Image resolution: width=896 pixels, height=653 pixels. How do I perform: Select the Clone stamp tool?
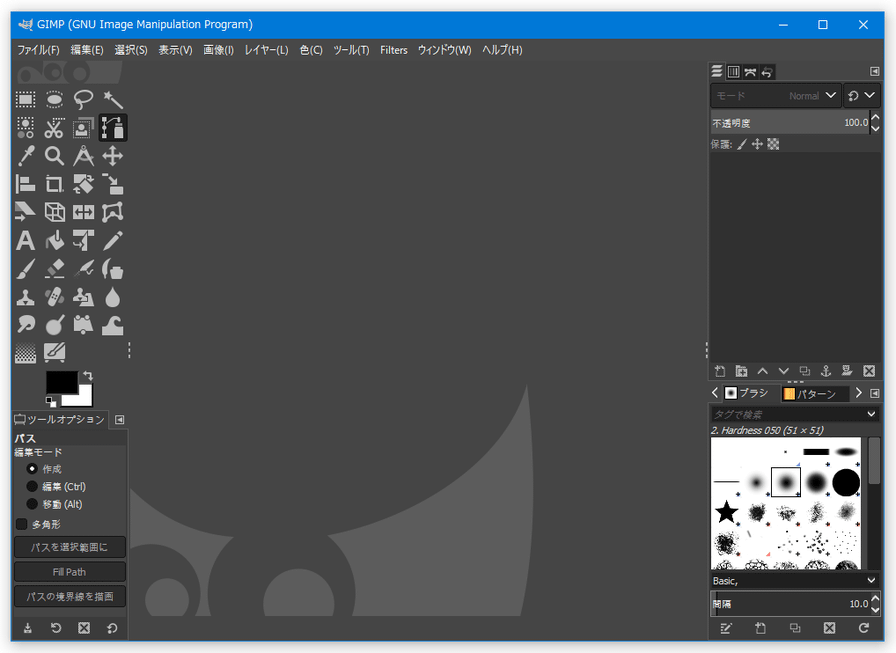click(25, 297)
